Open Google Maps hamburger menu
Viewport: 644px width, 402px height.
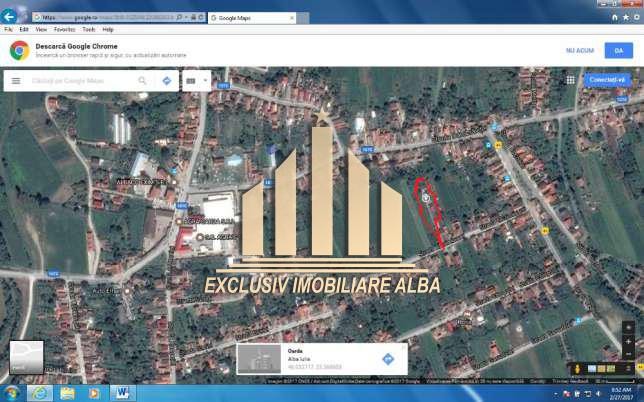[x=16, y=81]
